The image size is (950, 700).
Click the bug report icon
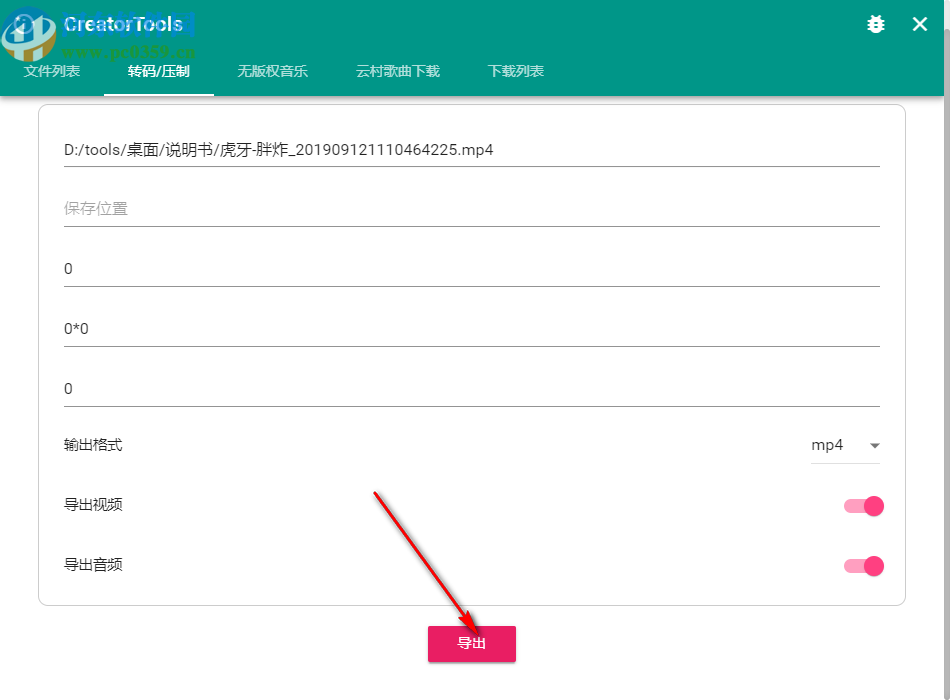click(875, 24)
